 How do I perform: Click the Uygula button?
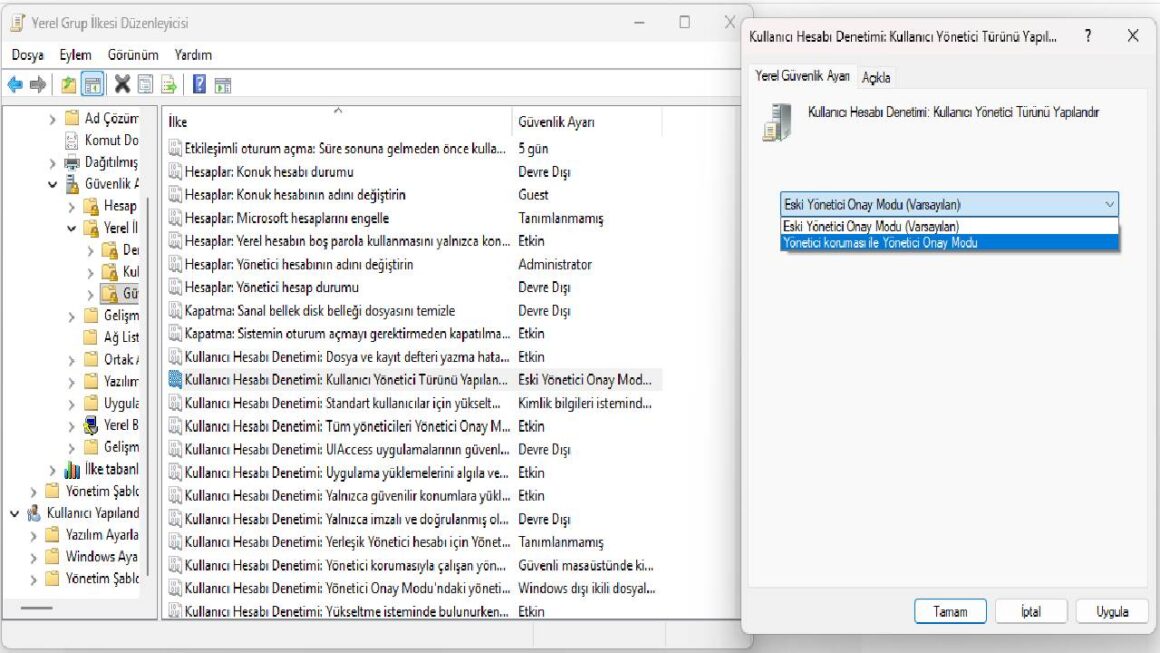tap(1112, 612)
